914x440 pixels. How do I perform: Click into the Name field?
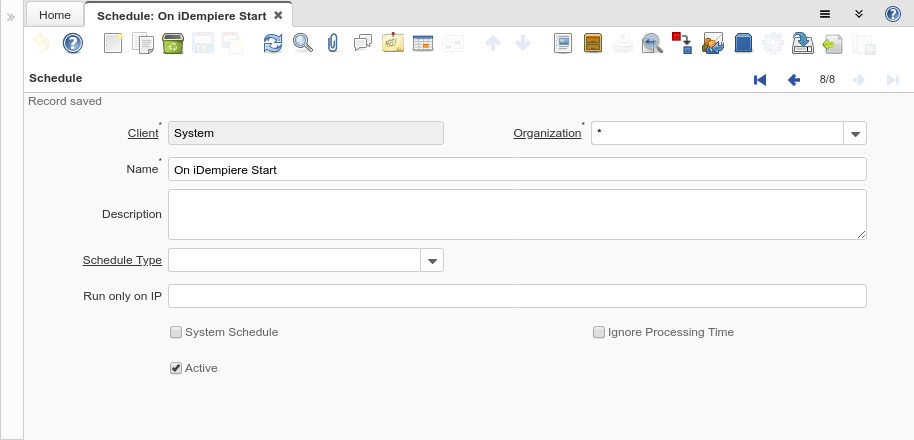click(x=517, y=169)
